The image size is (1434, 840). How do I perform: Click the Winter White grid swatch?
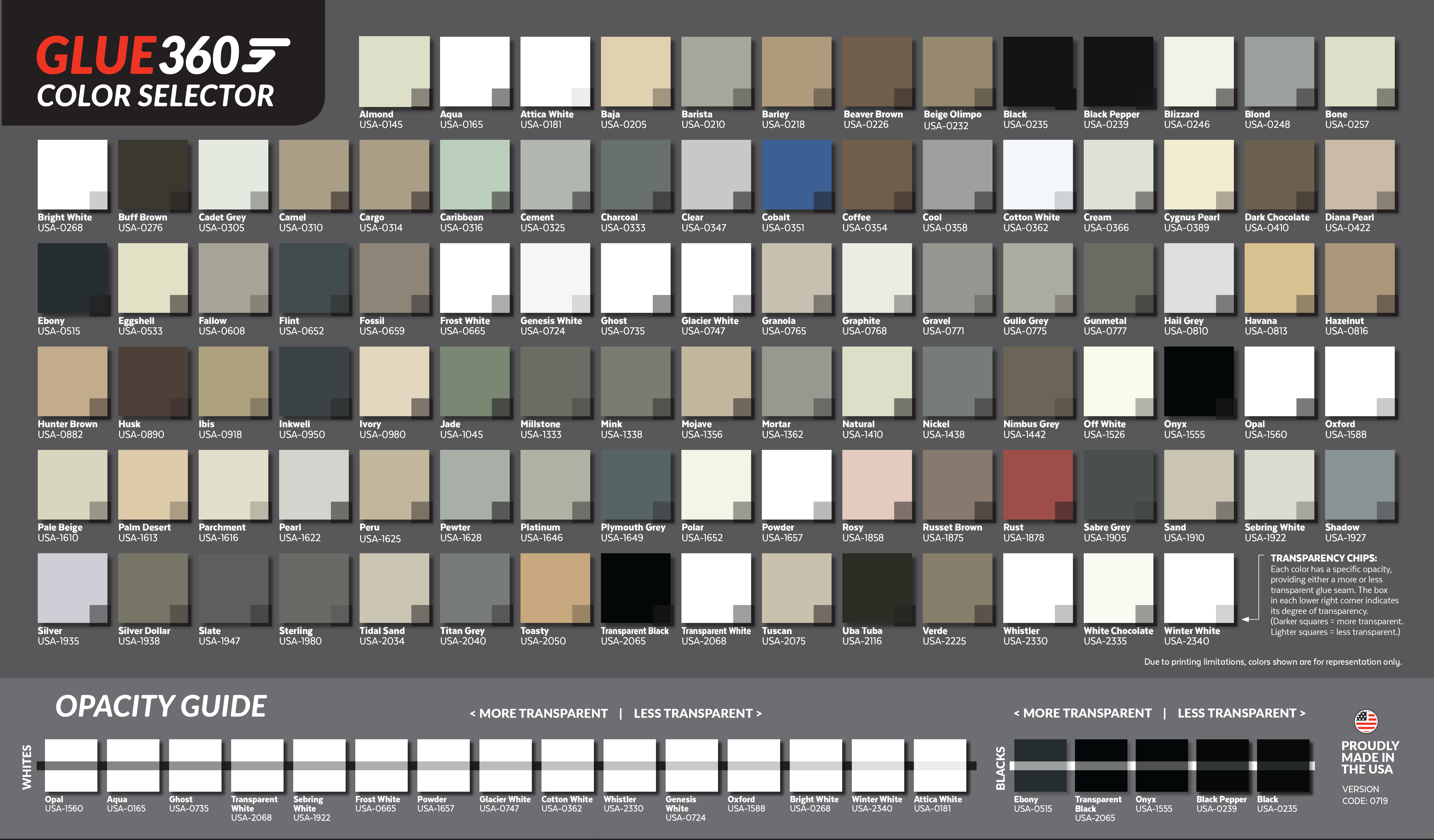click(1199, 588)
